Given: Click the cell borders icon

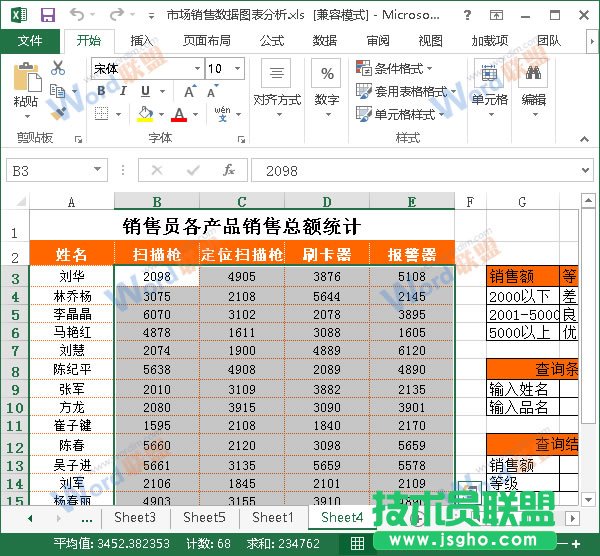Looking at the screenshot, I should pyautogui.click(x=101, y=114).
